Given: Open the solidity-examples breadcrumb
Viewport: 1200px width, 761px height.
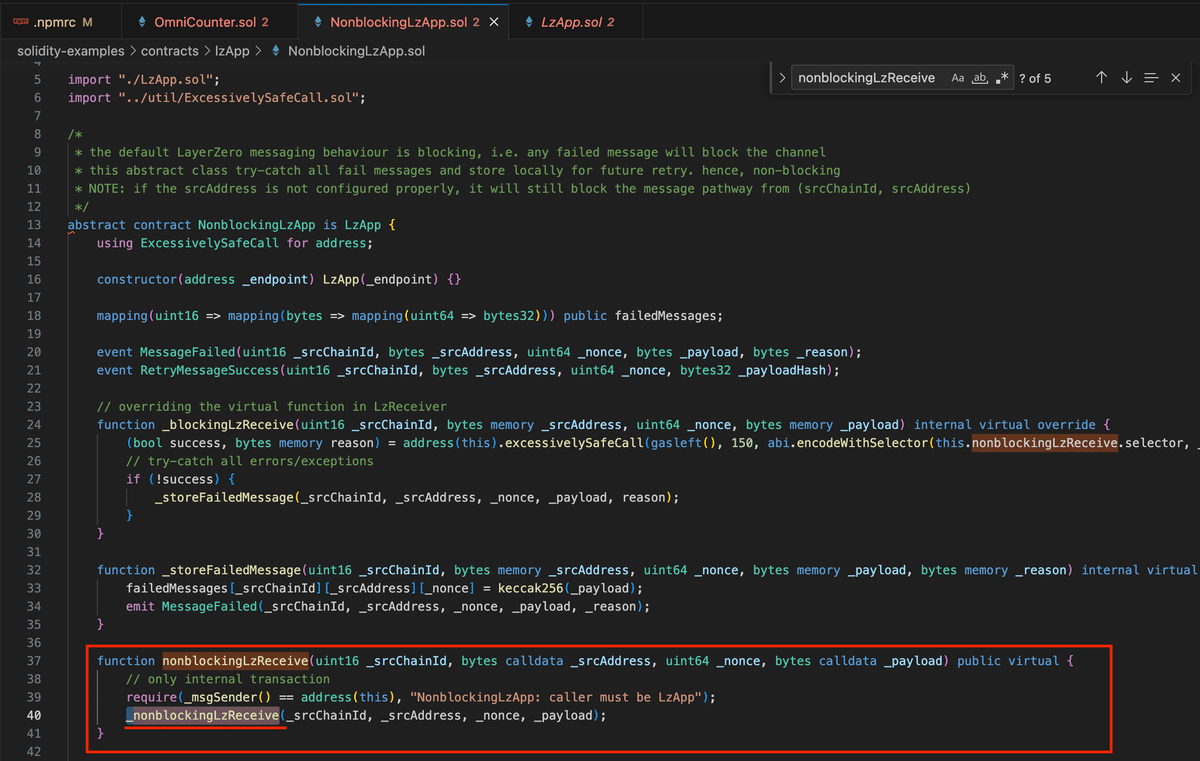Looking at the screenshot, I should tap(71, 51).
